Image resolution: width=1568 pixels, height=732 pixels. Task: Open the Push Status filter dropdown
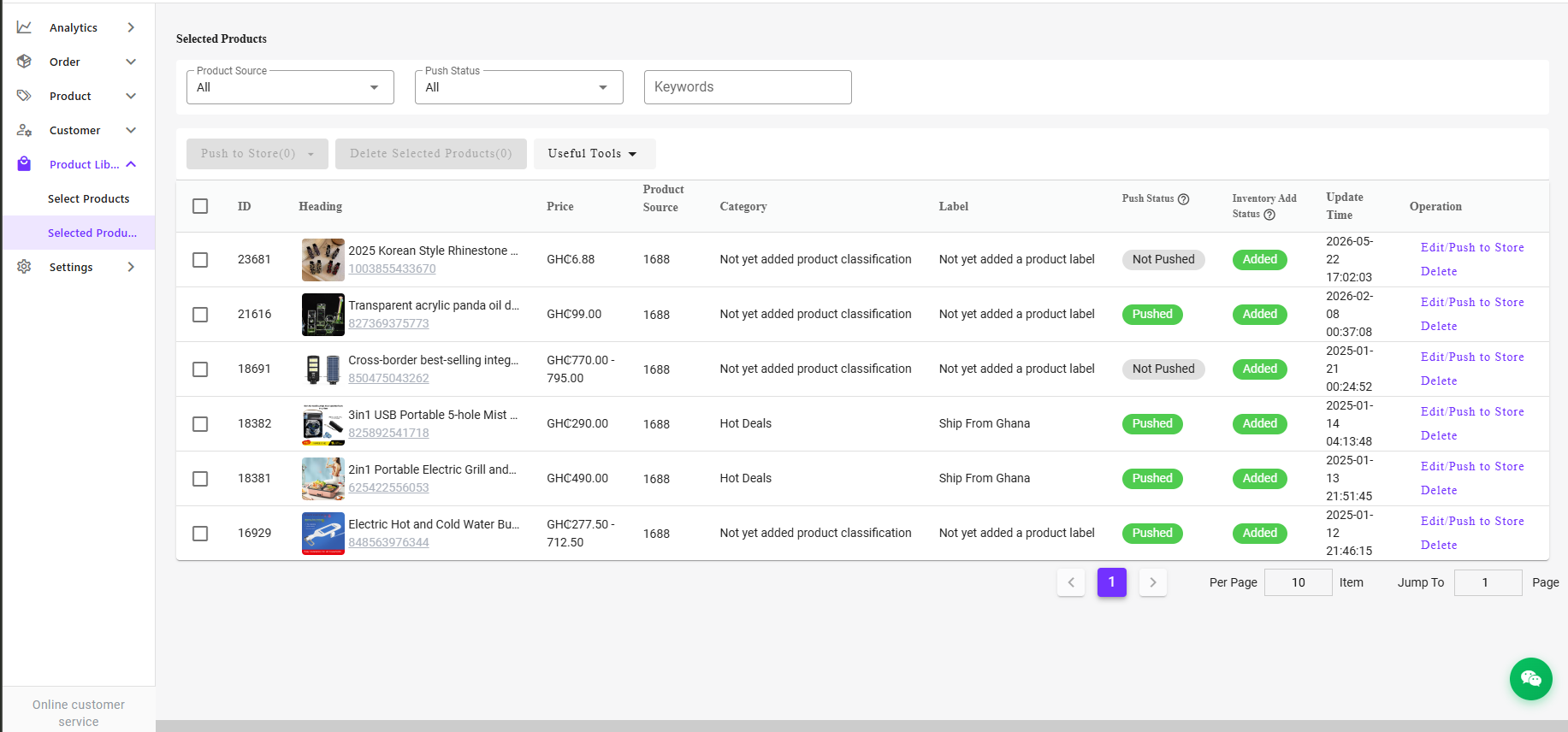tap(518, 87)
